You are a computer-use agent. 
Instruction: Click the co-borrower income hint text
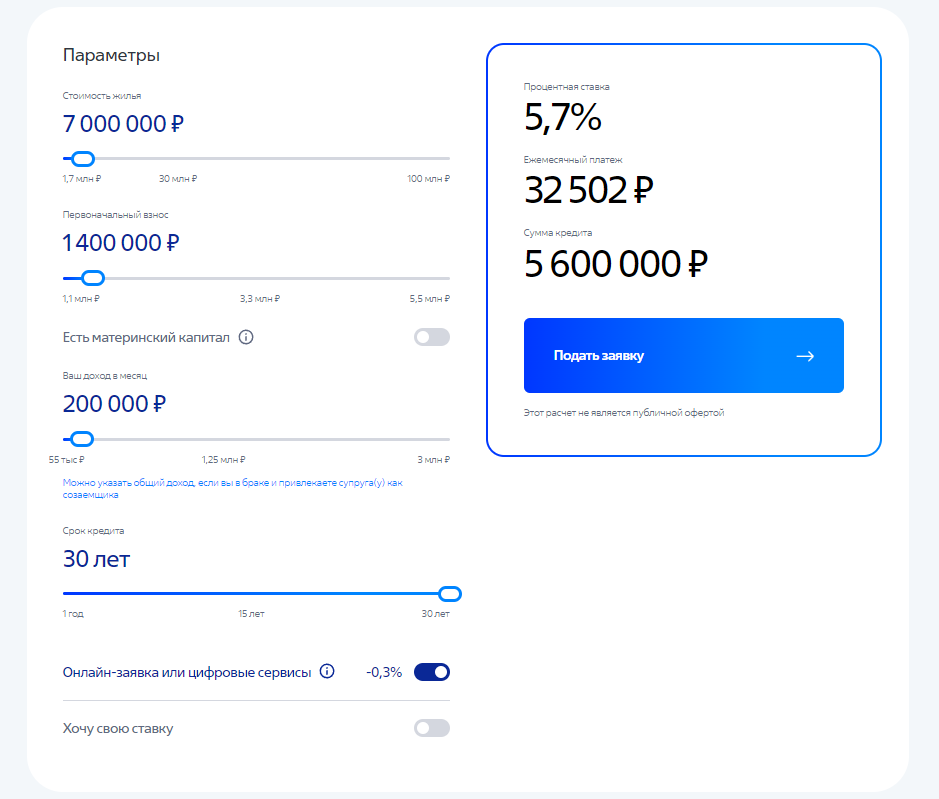232,489
